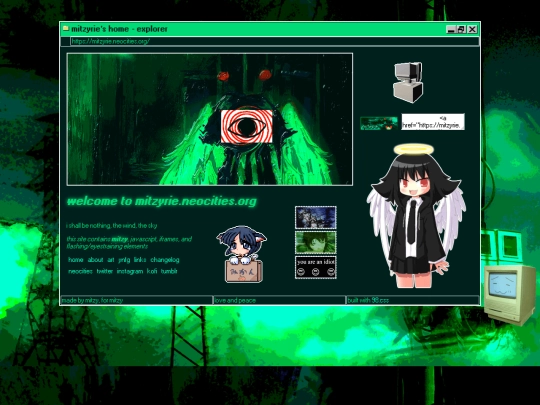The height and width of the screenshot is (405, 540).
Task: Click the small green site button badge
Action: (379, 123)
